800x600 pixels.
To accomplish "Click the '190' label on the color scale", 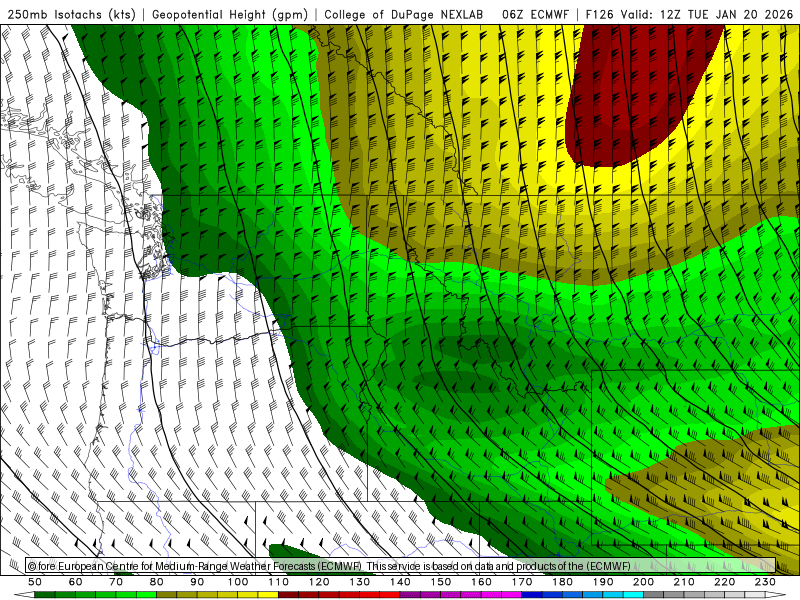I will point(603,582).
